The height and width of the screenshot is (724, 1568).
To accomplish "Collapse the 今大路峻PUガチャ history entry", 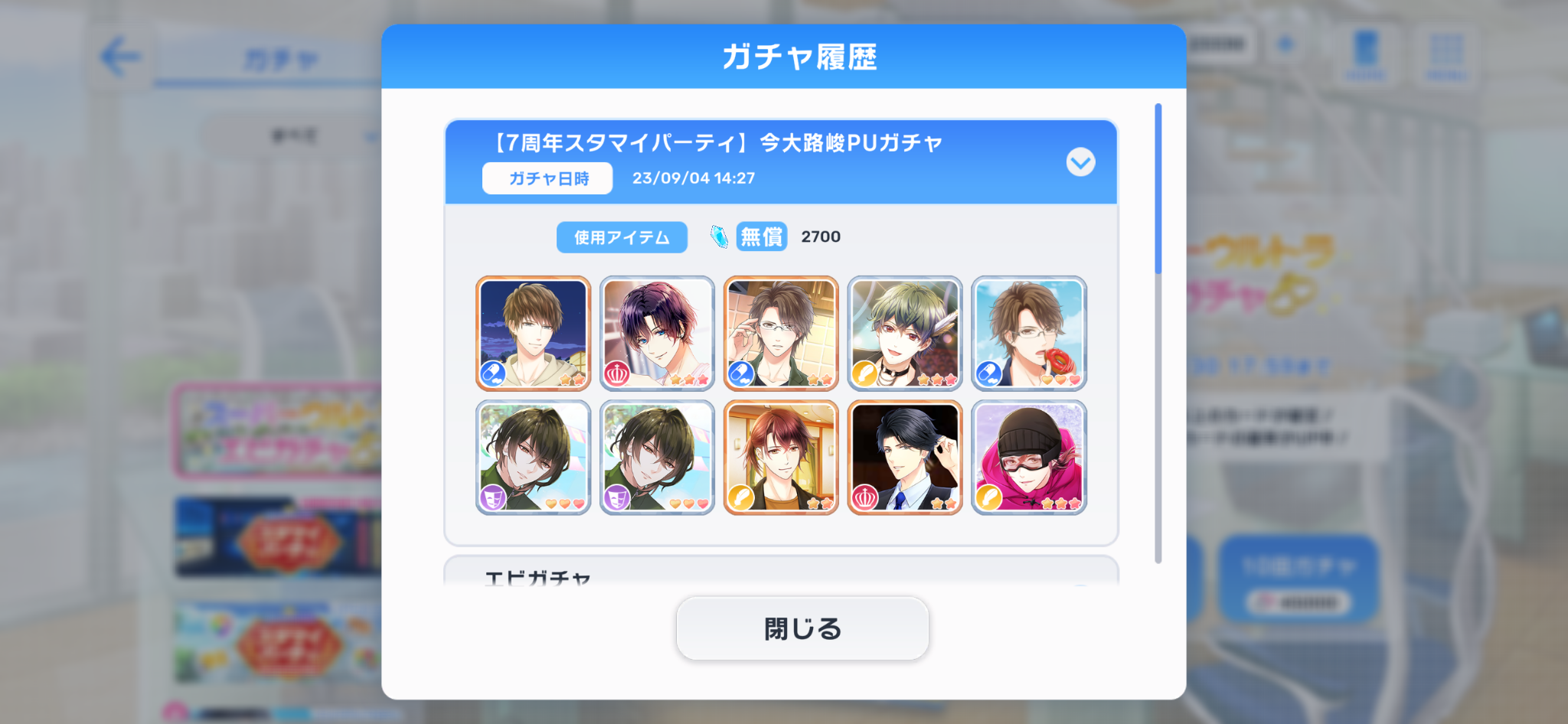I will pyautogui.click(x=1080, y=162).
